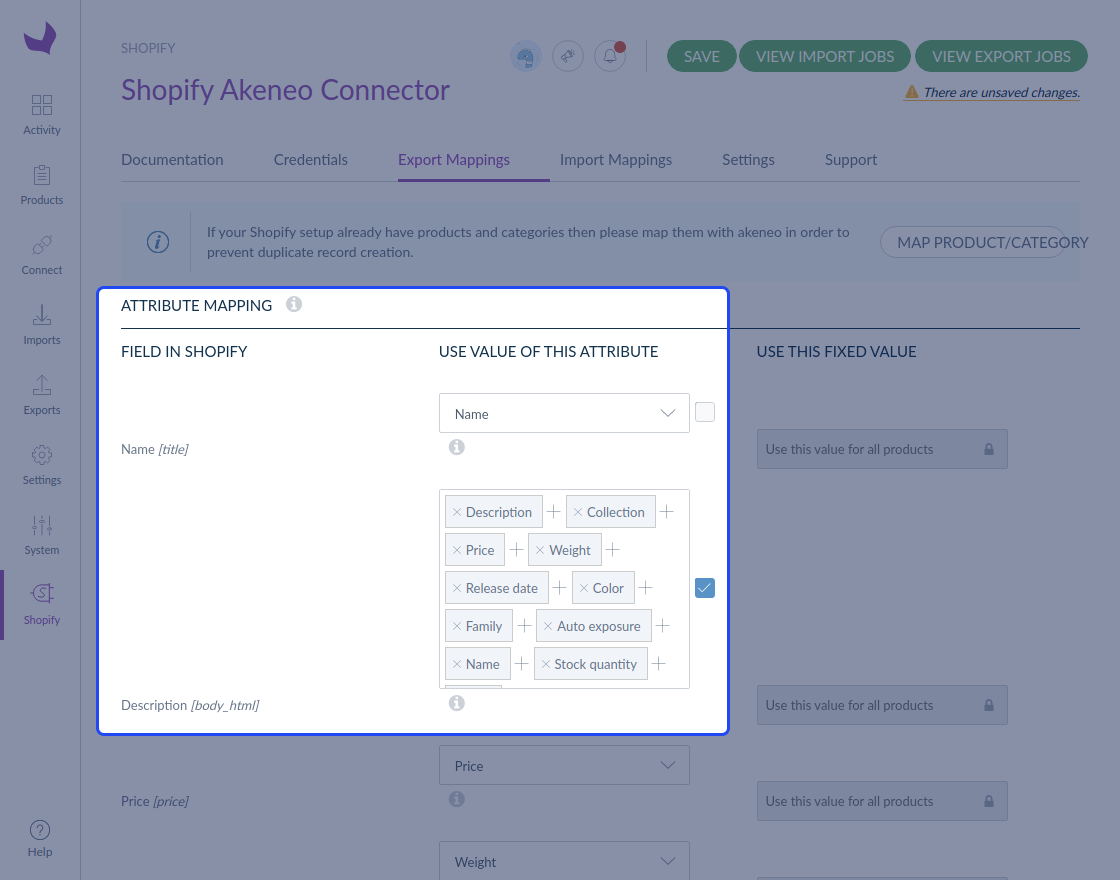This screenshot has width=1120, height=880.
Task: Expand the Name attribute dropdown
Action: (564, 413)
